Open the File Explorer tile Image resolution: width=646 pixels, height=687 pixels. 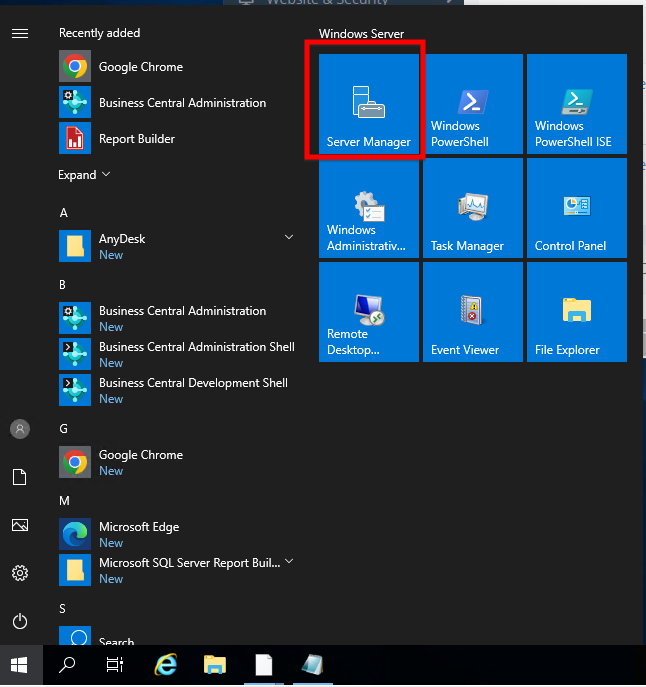[x=577, y=312]
